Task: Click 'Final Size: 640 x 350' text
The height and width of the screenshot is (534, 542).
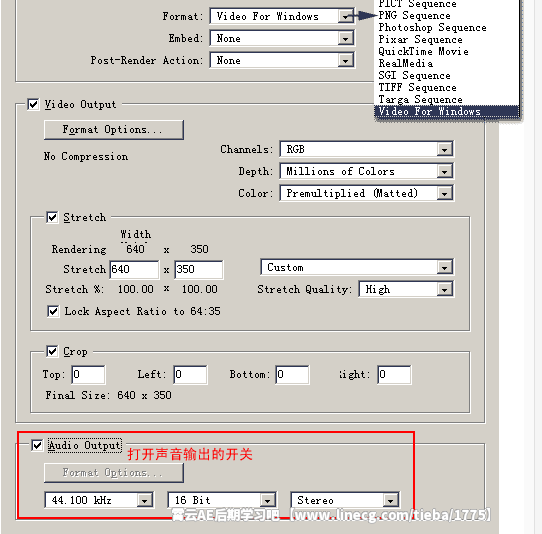Action: pos(109,395)
